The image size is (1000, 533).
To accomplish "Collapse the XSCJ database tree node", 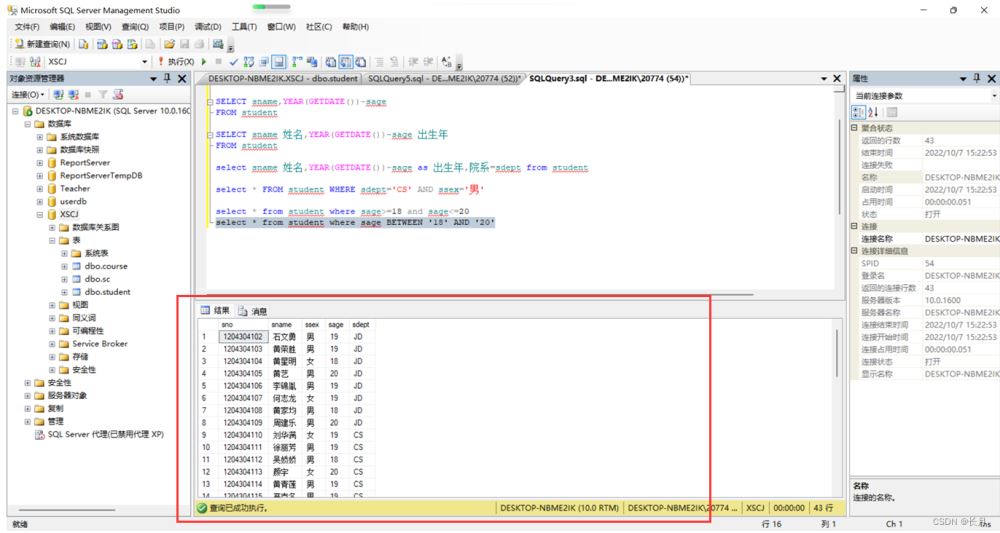I will coord(40,214).
